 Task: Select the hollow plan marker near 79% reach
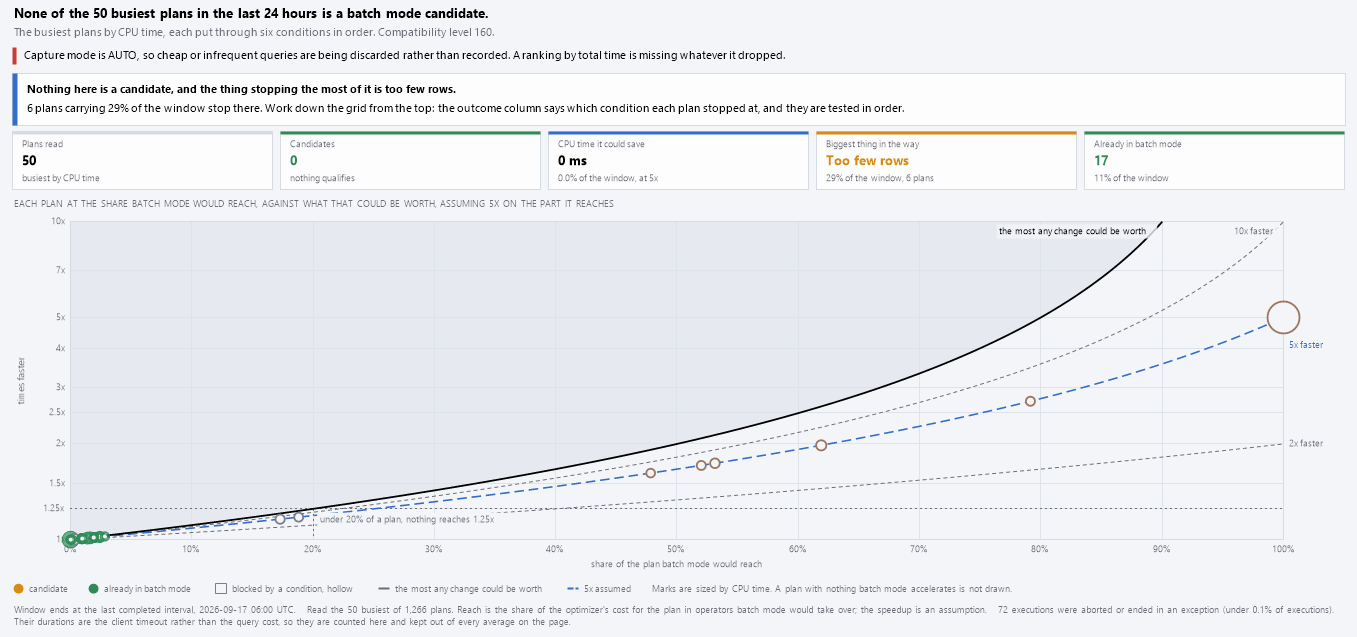coord(1030,401)
